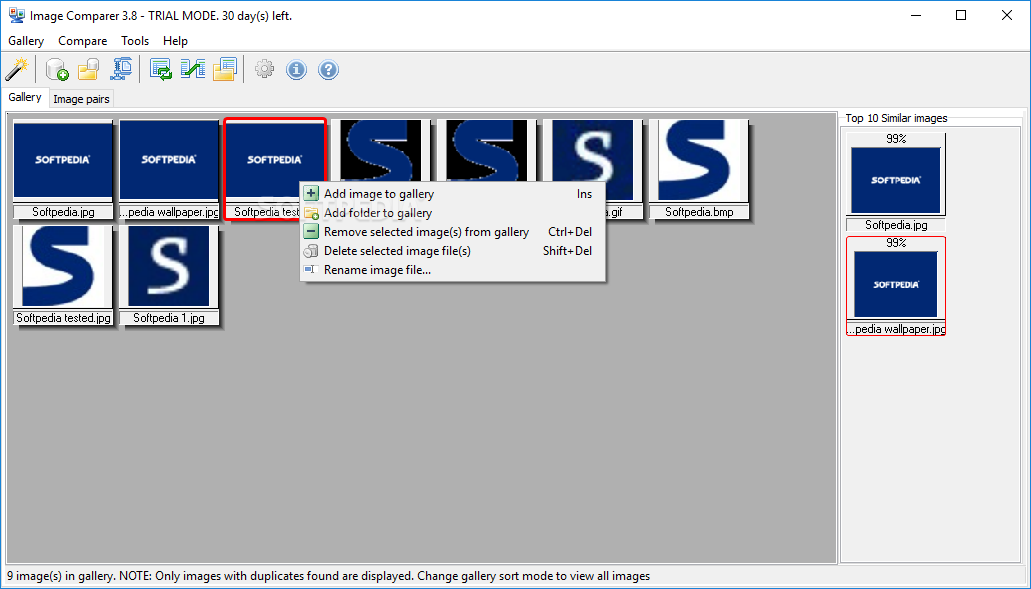Viewport: 1031px width, 589px height.
Task: Click rename icon beside Rename image file
Action: point(311,270)
